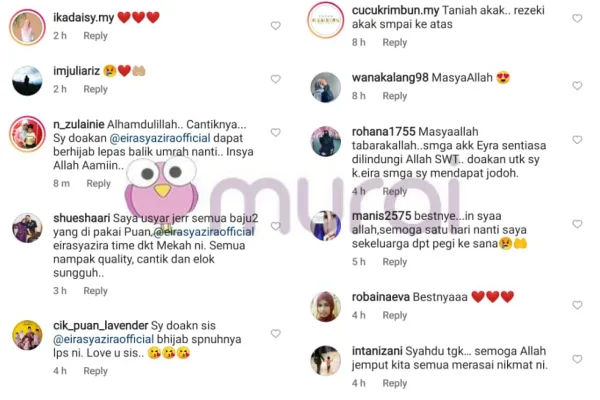Like cucukrimbun.my comment heart
Viewport: 600px width, 400px height.
coord(577,18)
